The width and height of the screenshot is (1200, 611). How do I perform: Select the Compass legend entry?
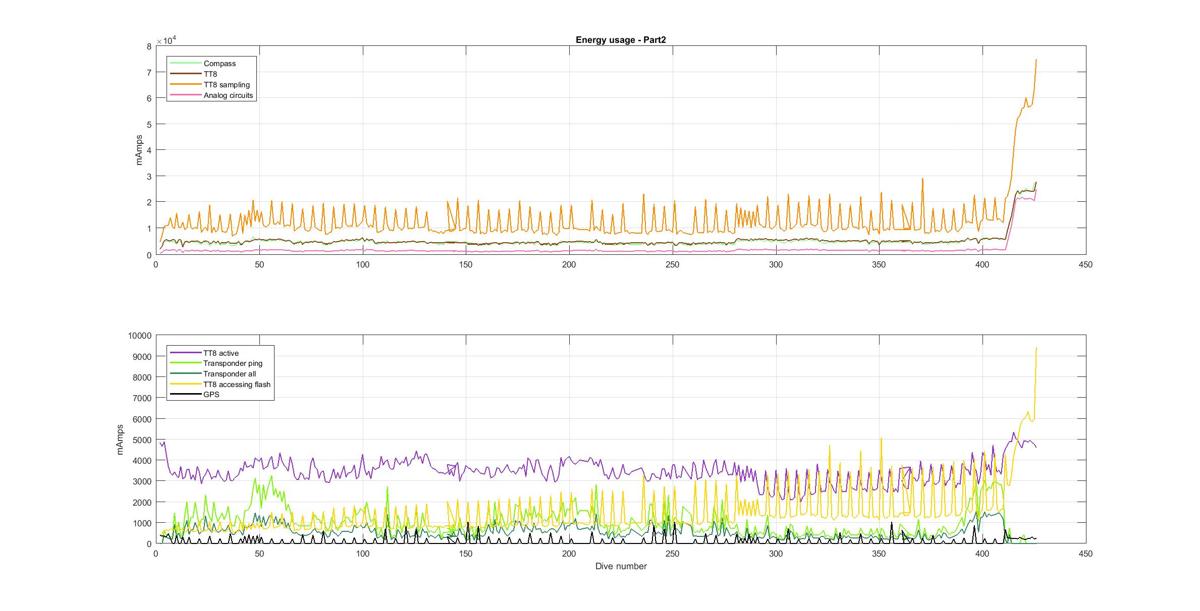coord(201,63)
